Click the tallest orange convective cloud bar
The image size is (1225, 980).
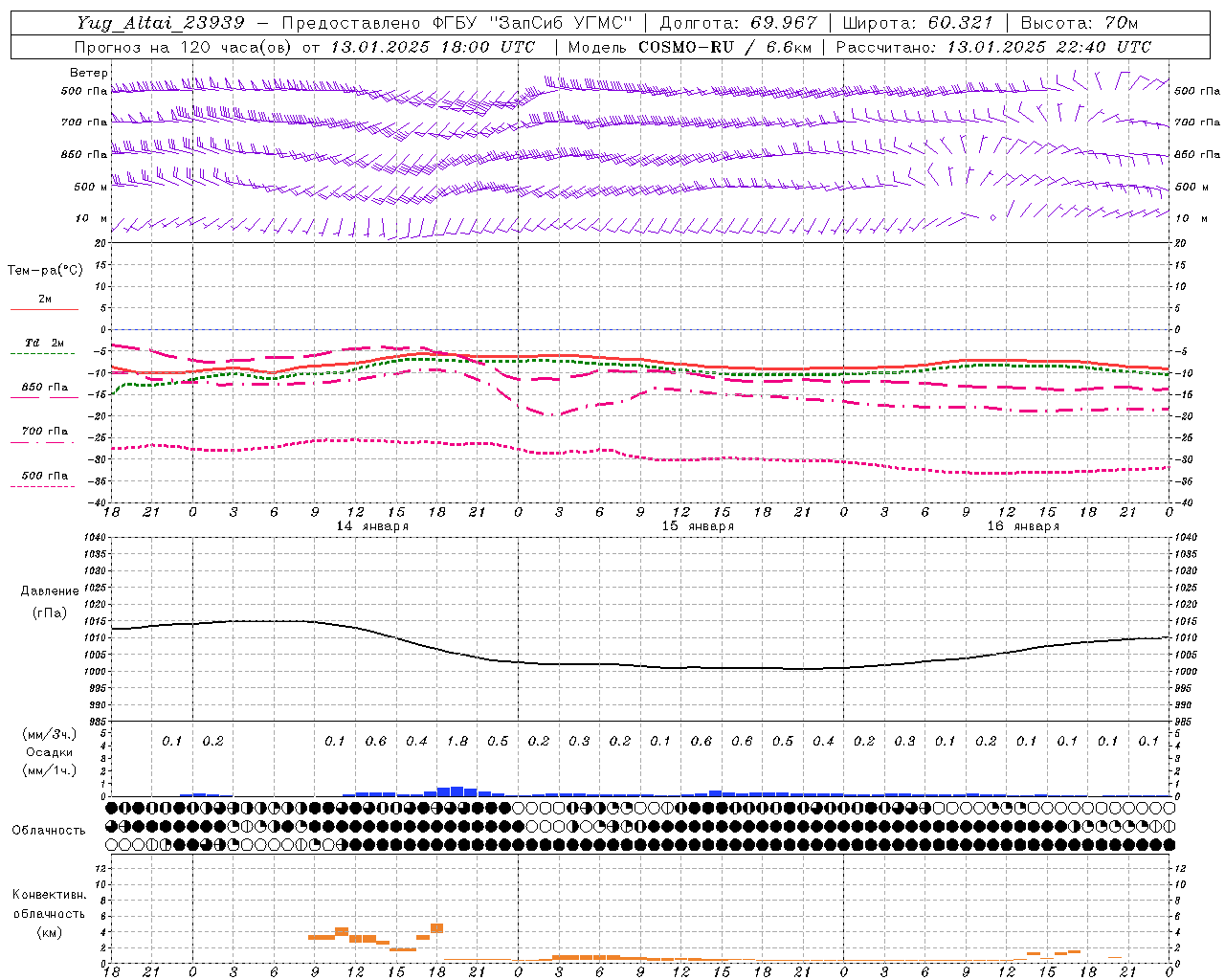(x=437, y=928)
